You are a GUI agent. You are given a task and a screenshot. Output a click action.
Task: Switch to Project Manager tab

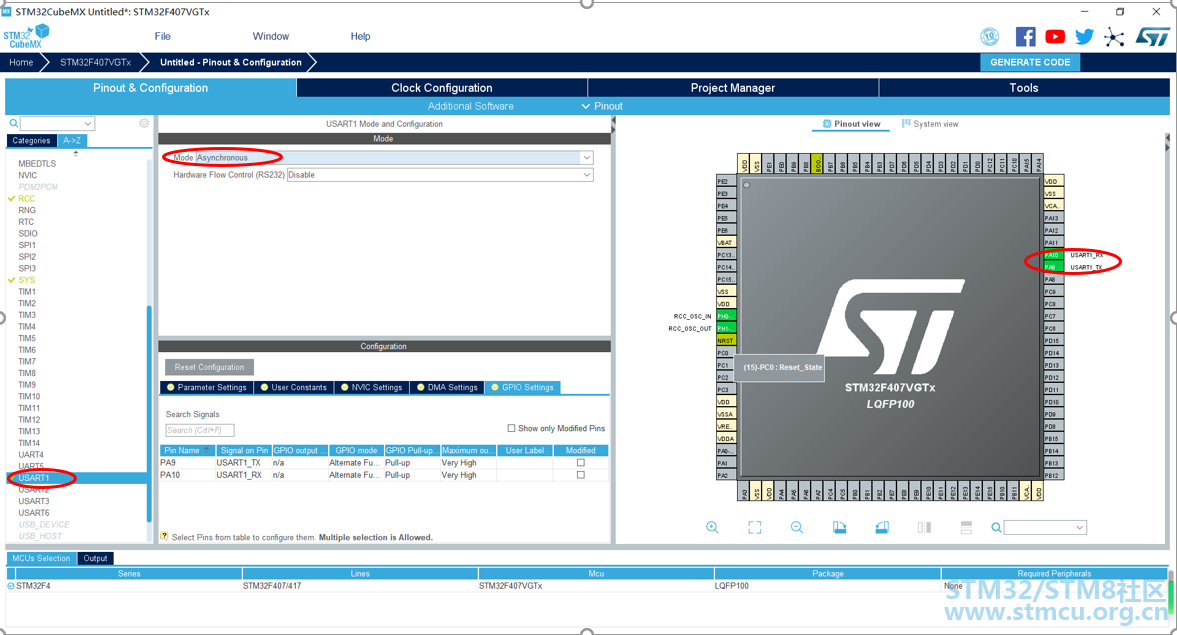click(x=733, y=88)
